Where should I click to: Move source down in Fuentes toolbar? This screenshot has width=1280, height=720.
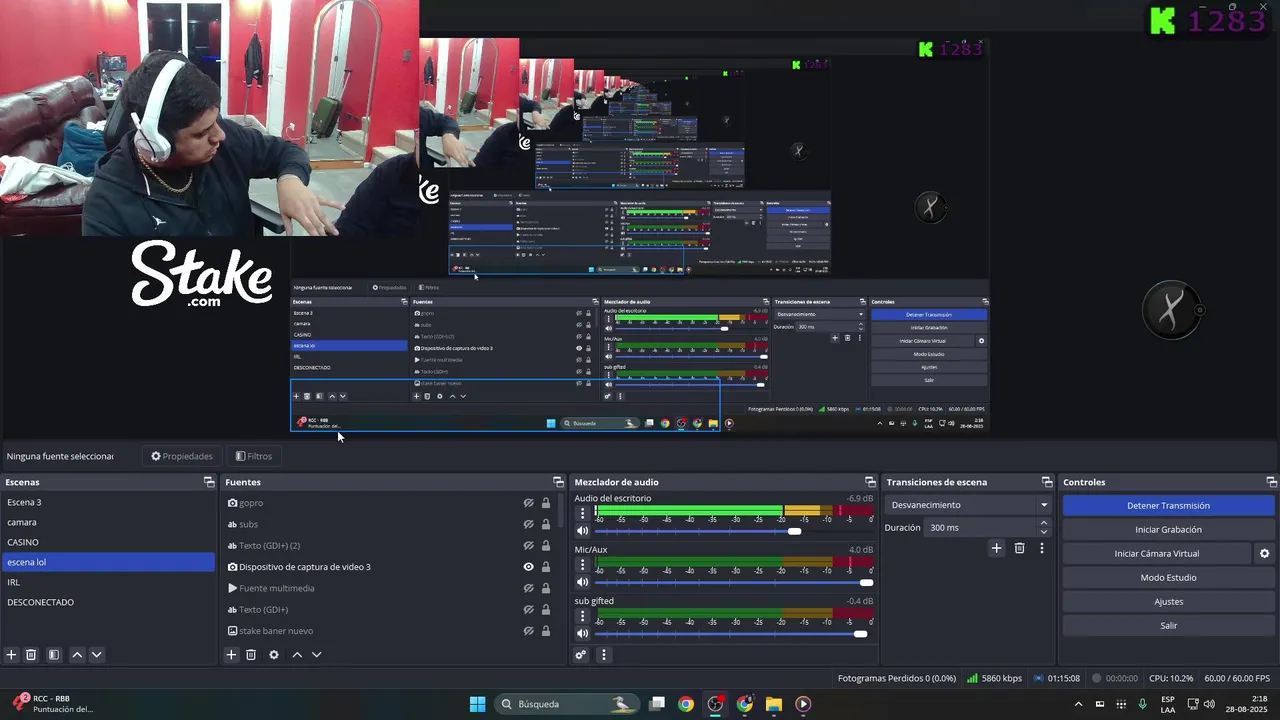[x=316, y=655]
